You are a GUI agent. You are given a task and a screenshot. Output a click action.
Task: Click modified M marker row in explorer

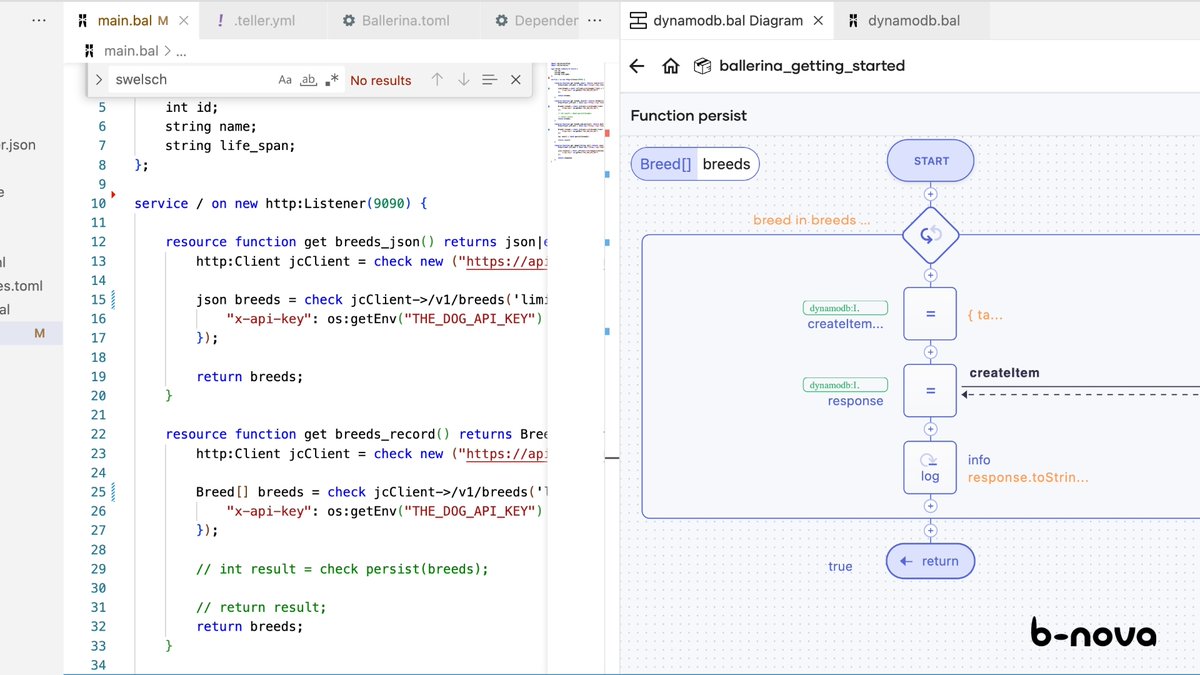[x=31, y=333]
